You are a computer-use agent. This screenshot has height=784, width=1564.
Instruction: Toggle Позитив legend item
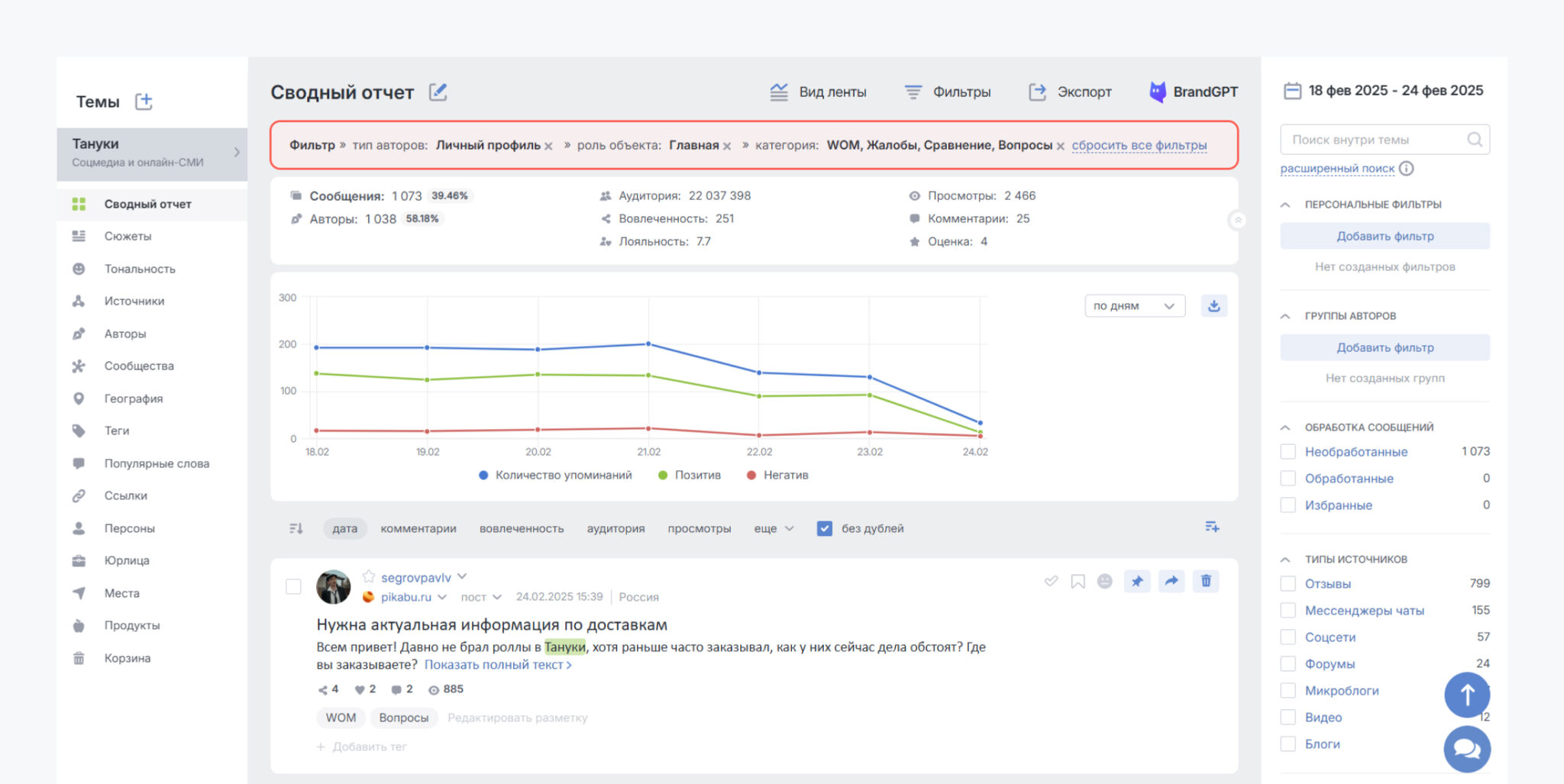690,475
